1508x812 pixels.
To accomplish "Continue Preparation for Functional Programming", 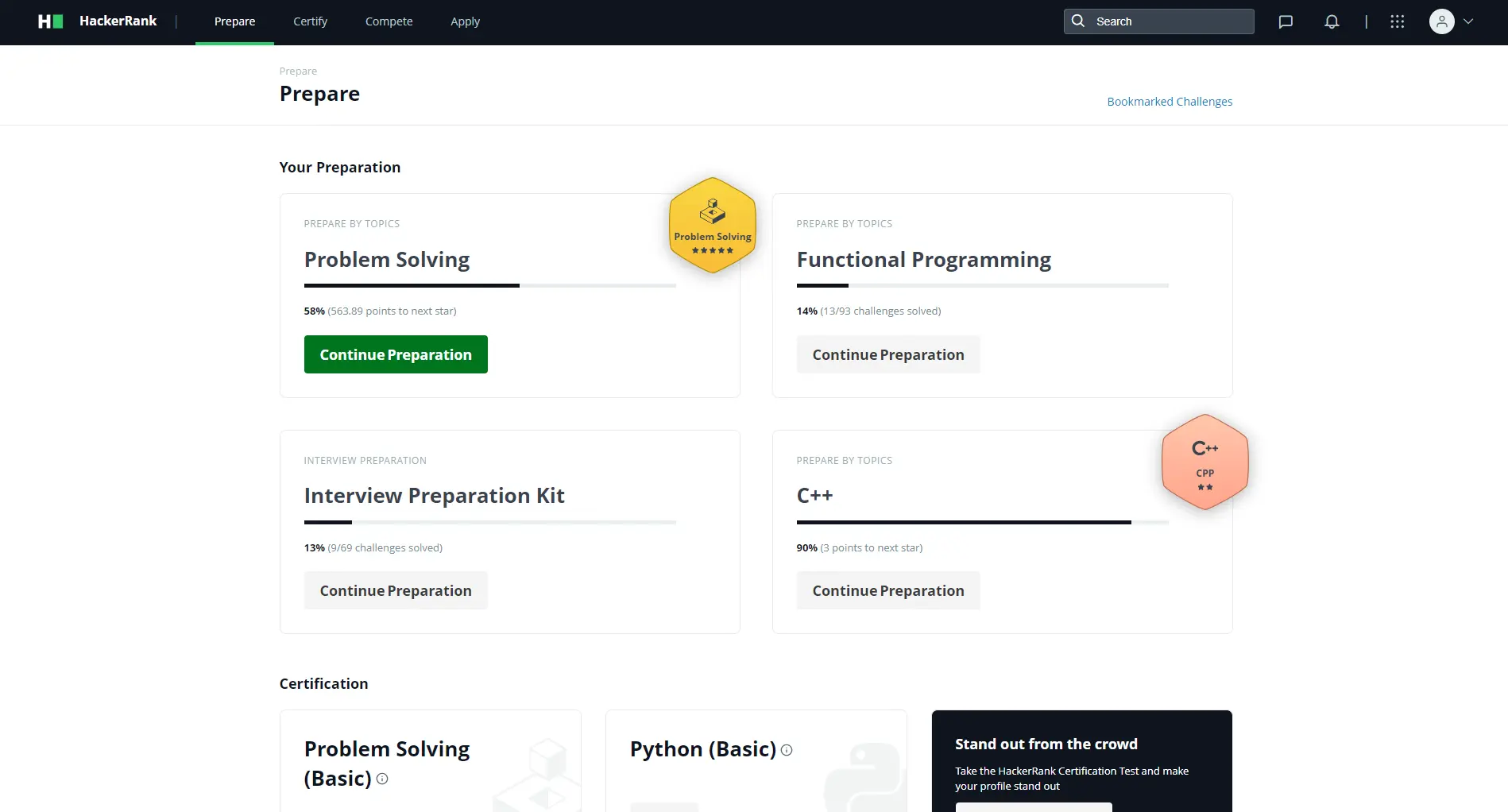I will (888, 354).
